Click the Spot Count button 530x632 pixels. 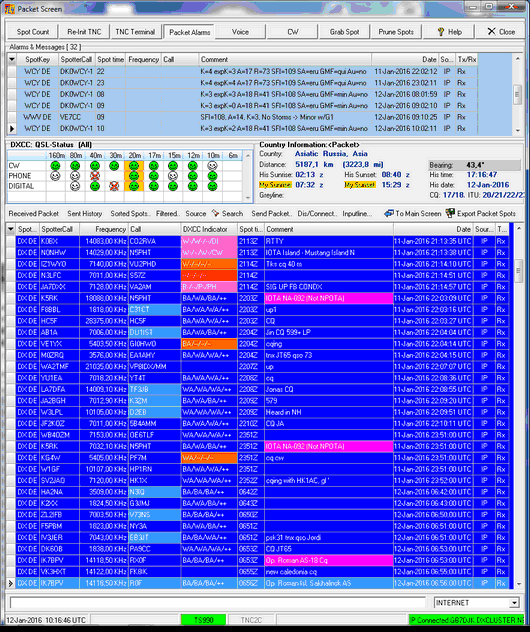(33, 32)
